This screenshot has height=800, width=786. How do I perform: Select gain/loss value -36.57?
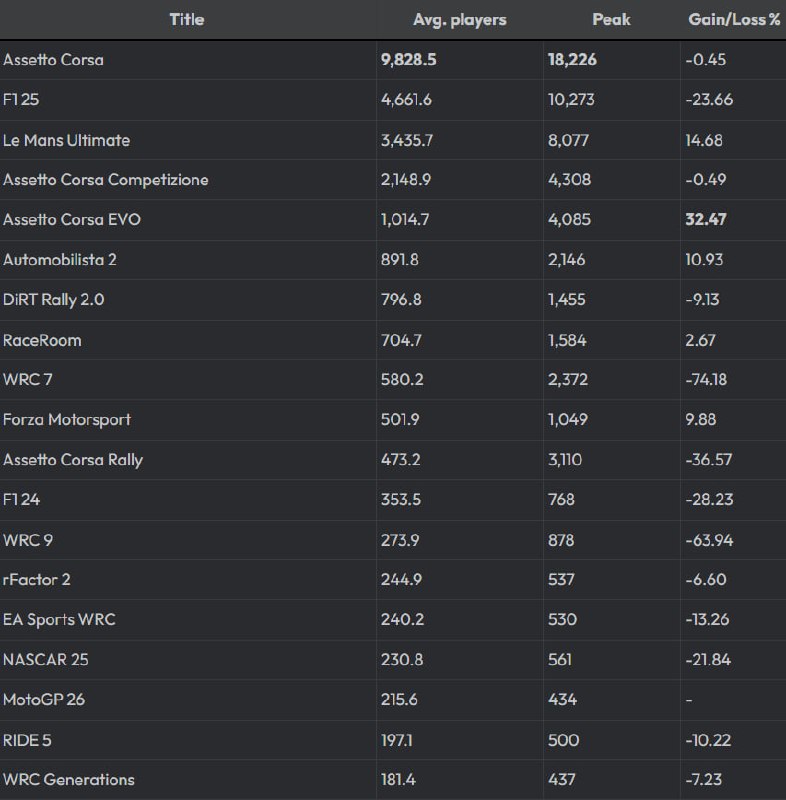coord(708,460)
